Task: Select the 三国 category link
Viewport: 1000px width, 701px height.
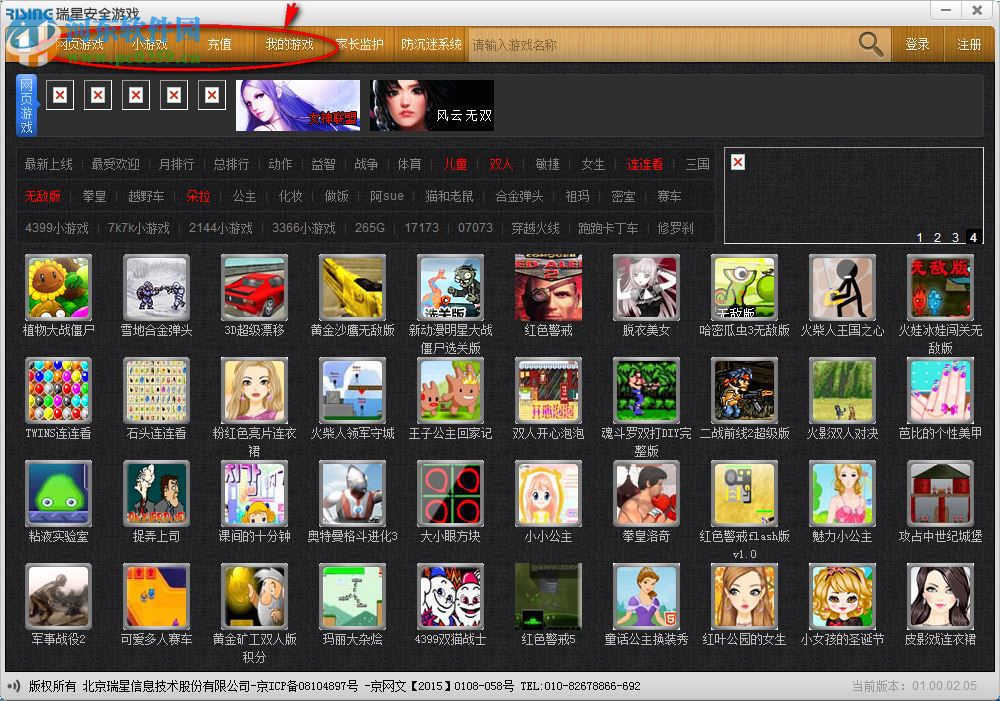Action: 698,164
